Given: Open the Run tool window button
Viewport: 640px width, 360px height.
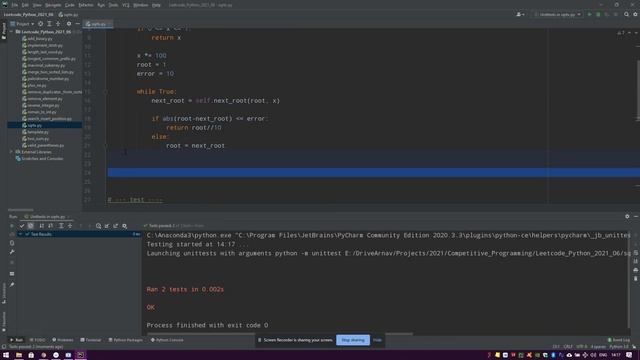Looking at the screenshot, I should [17, 340].
